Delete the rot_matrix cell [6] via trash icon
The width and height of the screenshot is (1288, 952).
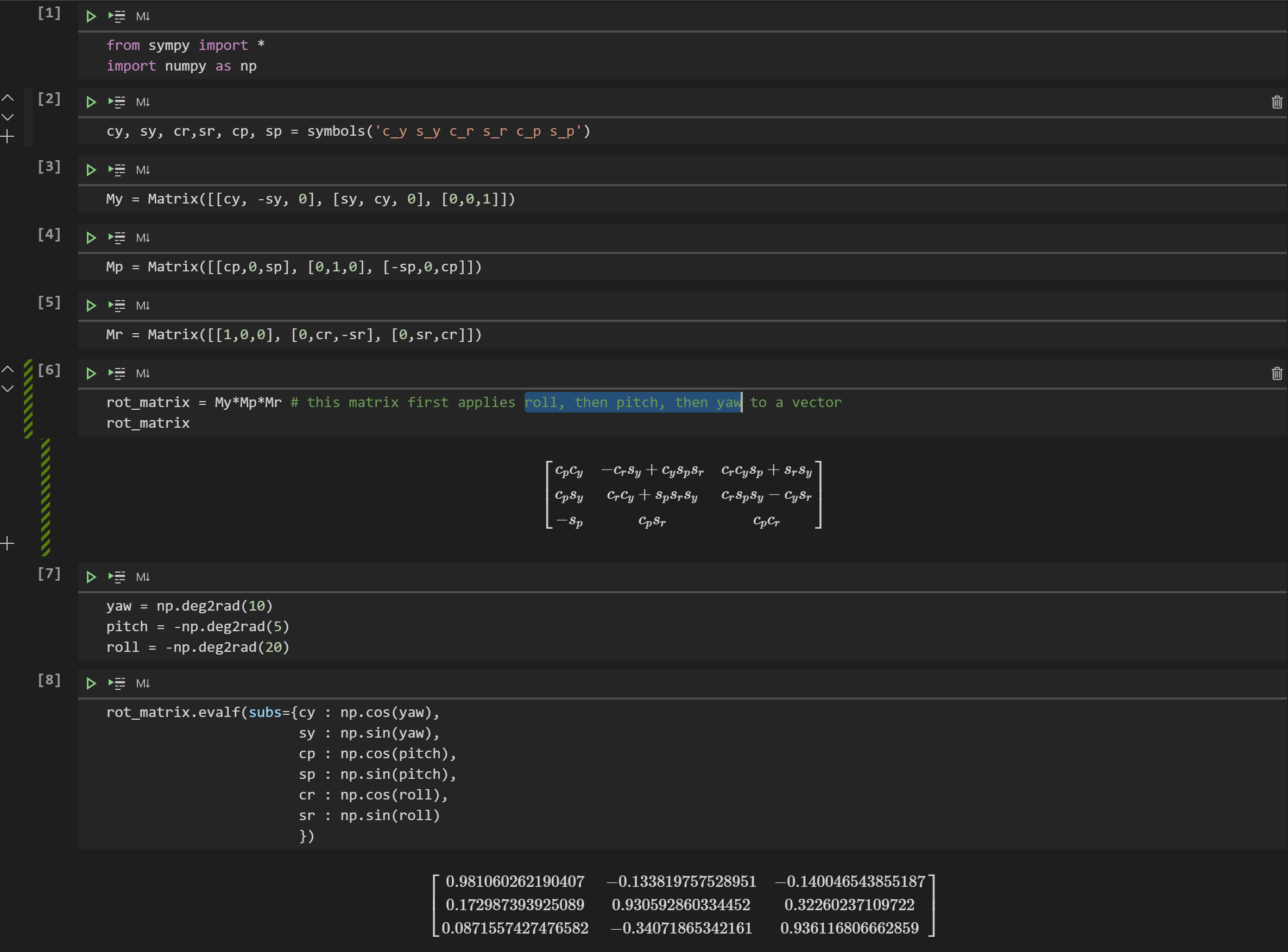(x=1277, y=373)
